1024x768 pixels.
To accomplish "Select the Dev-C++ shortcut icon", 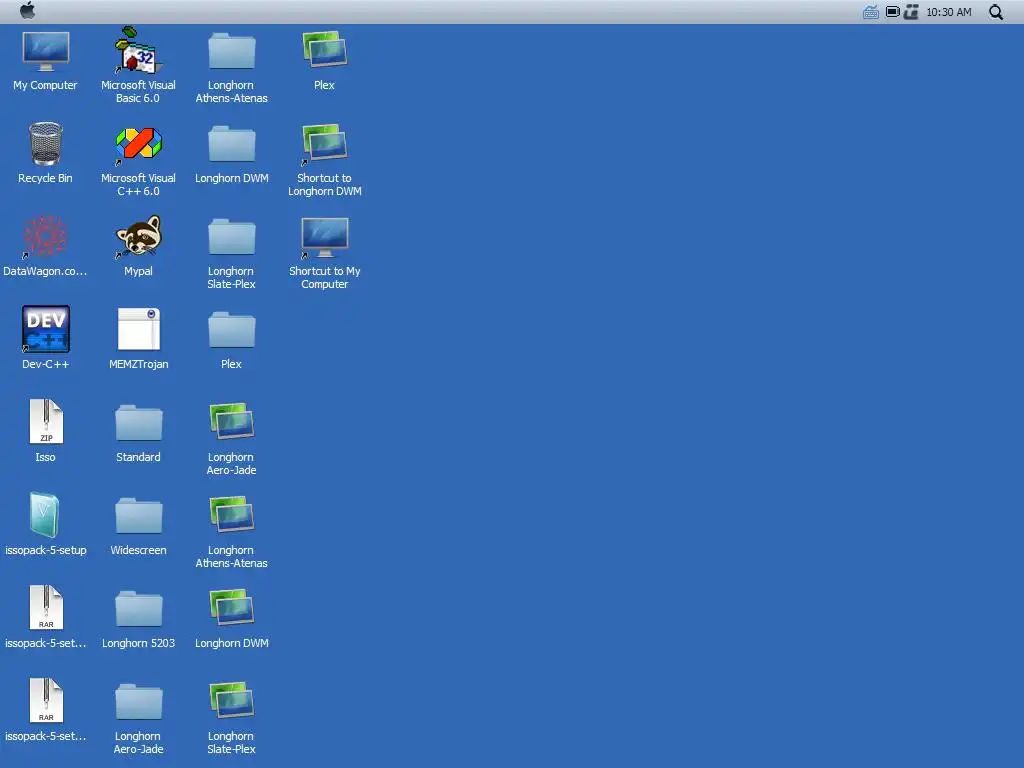I will point(45,329).
